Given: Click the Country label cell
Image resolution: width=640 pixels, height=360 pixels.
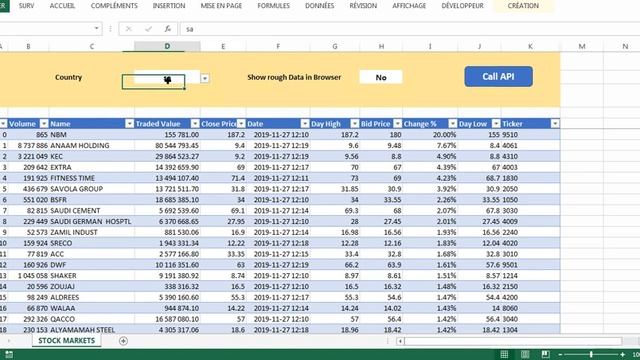Looking at the screenshot, I should tap(69, 77).
